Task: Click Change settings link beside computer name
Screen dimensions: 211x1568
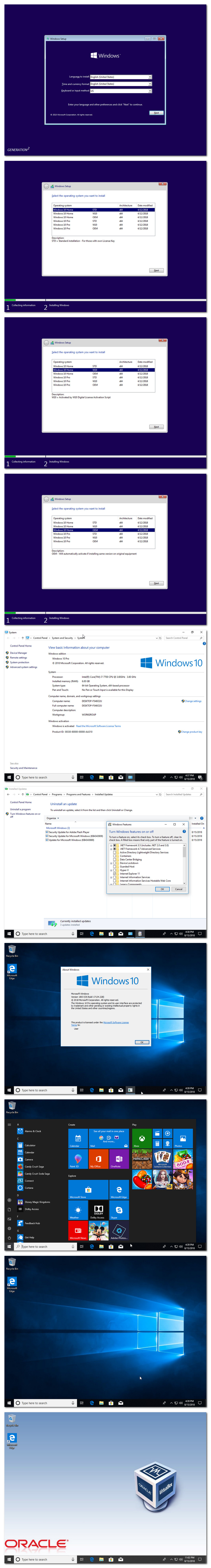Action: (x=193, y=701)
